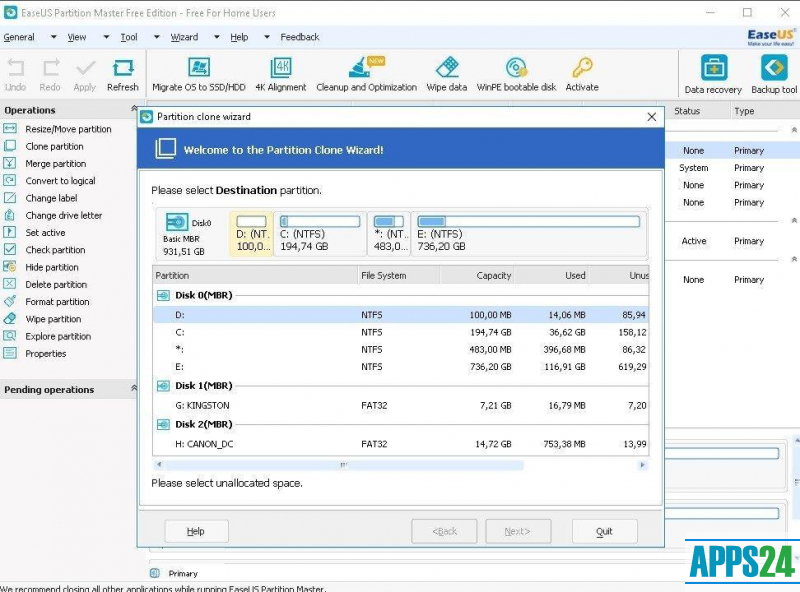Image resolution: width=800 pixels, height=592 pixels.
Task: Click the horizontal scrollbar in partition list
Action: click(x=344, y=465)
